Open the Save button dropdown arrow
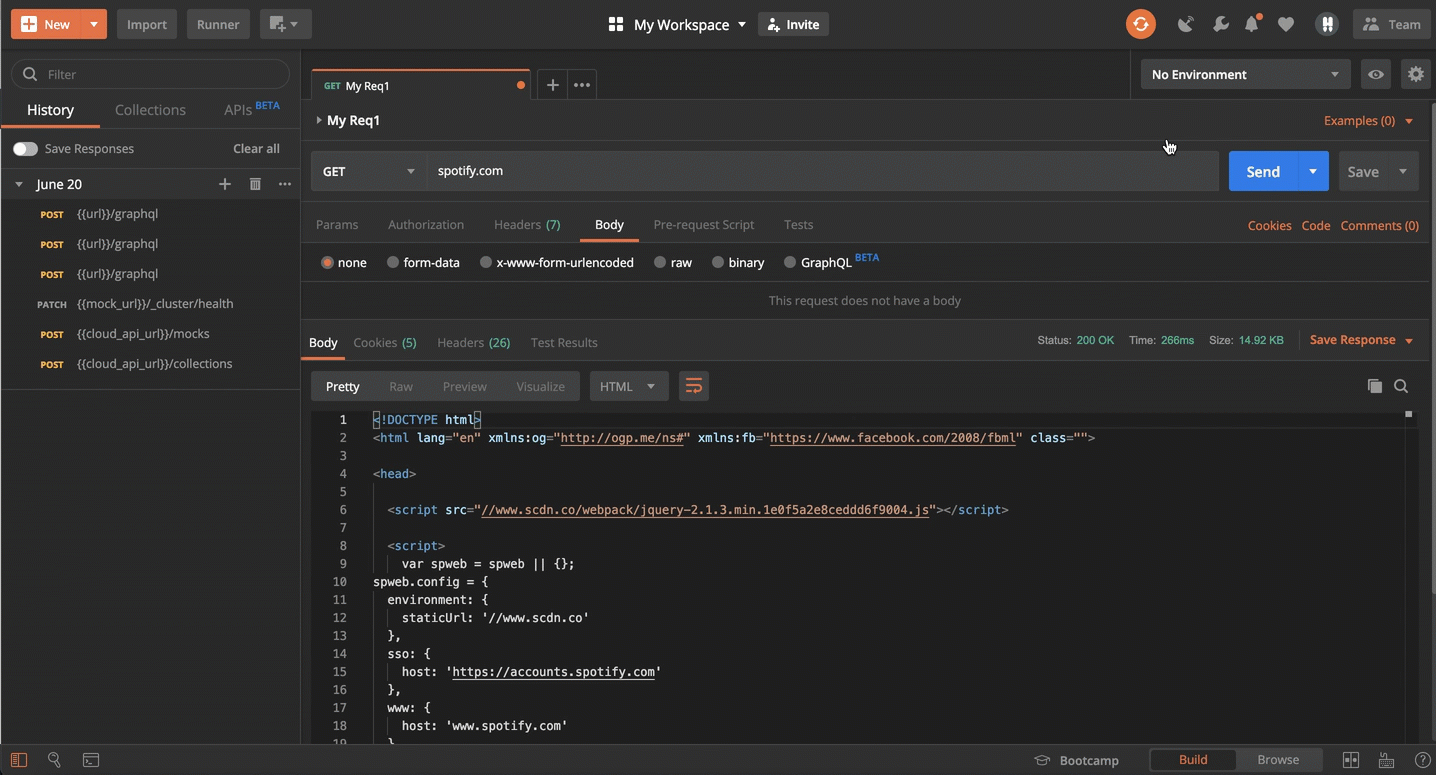The image size is (1436, 775). [x=1403, y=171]
